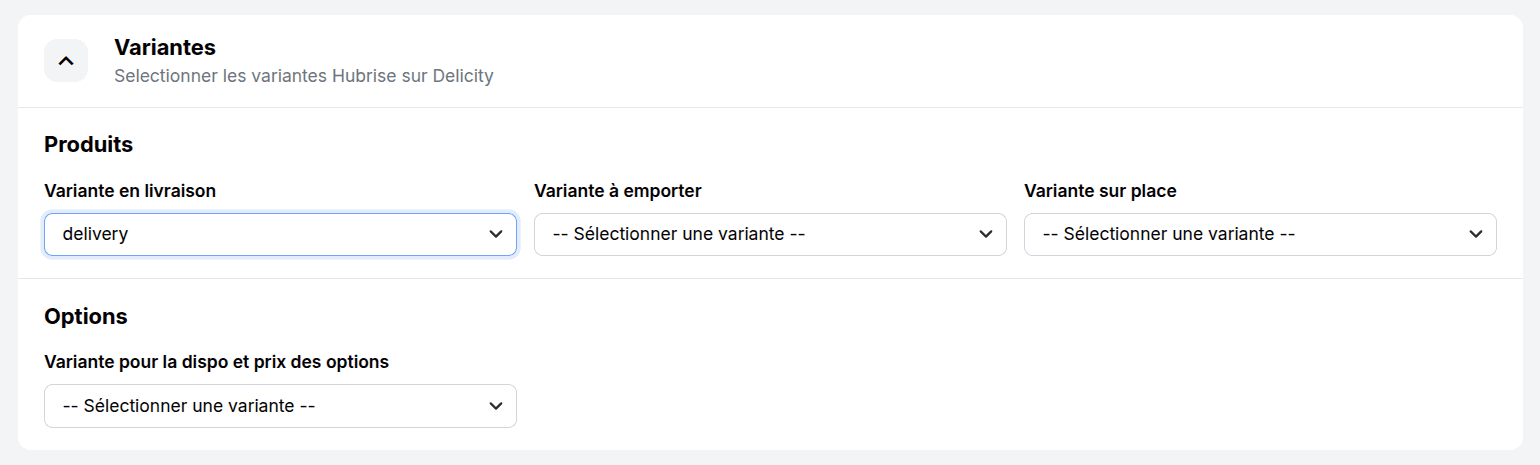Click the arrow icon in the Variante sur place select
Viewport: 1540px width, 465px height.
pyautogui.click(x=1475, y=234)
